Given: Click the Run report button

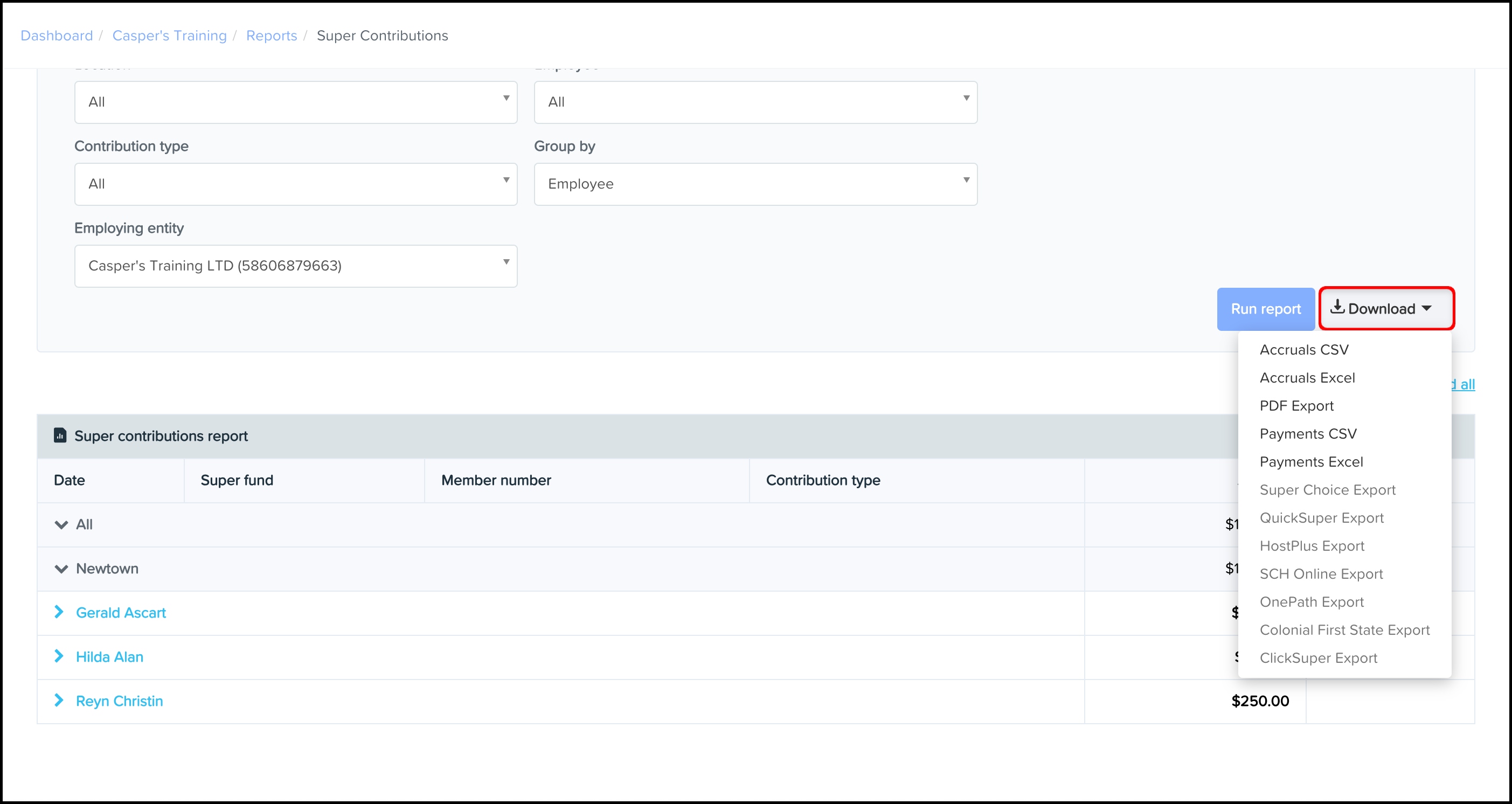Looking at the screenshot, I should pos(1265,309).
